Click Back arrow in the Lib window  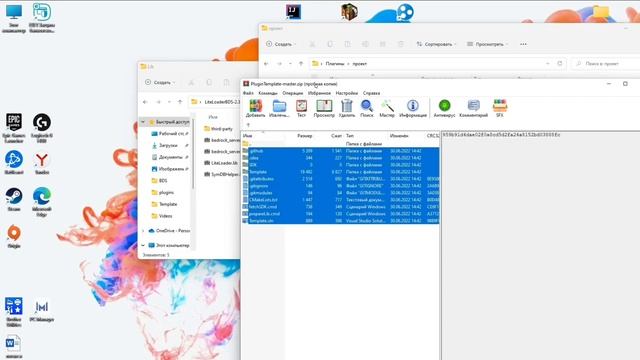pyautogui.click(x=145, y=102)
